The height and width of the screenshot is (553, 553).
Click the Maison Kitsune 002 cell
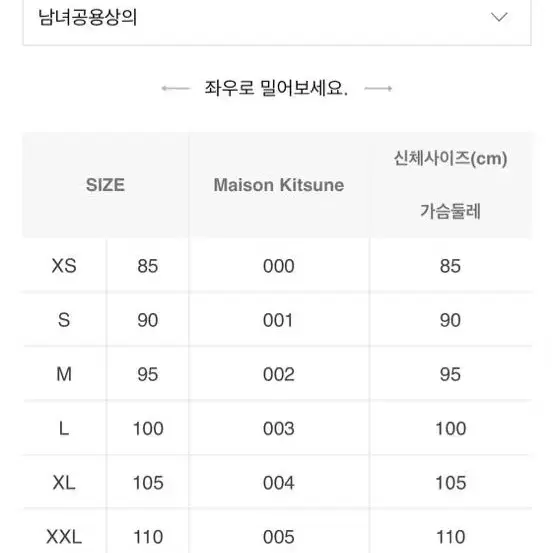(x=279, y=374)
